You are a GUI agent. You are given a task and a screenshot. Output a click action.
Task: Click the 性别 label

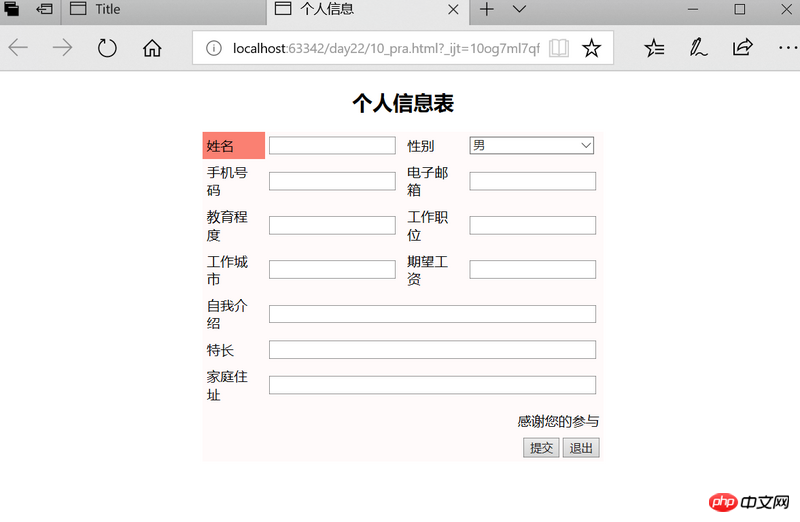coord(420,146)
